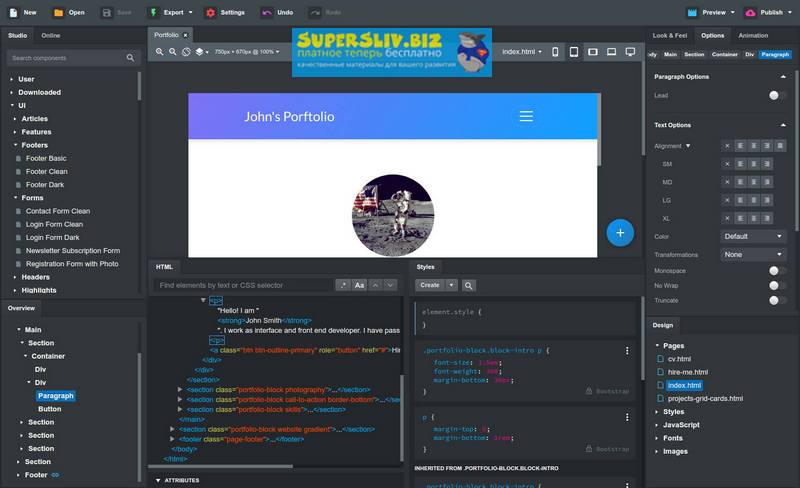This screenshot has width=800, height=488.
Task: Click the Main breadcrumb button
Action: 670,55
